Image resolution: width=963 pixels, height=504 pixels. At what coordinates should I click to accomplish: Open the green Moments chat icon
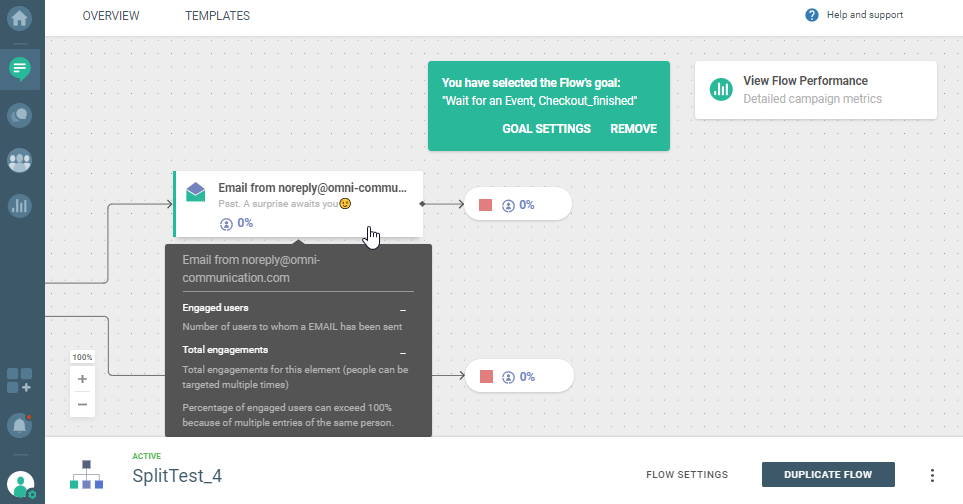[20, 69]
